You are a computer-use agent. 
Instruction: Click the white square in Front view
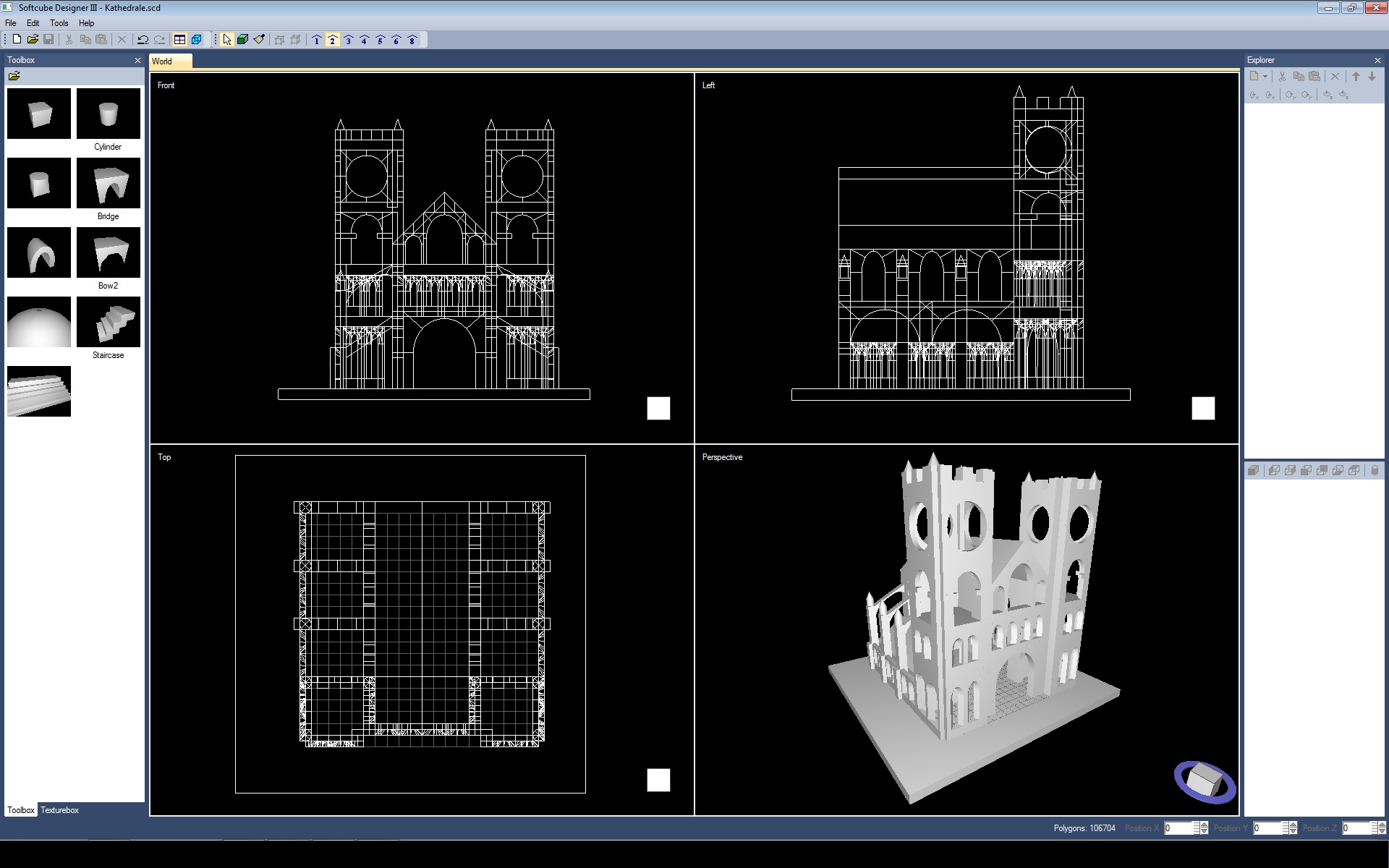point(658,409)
